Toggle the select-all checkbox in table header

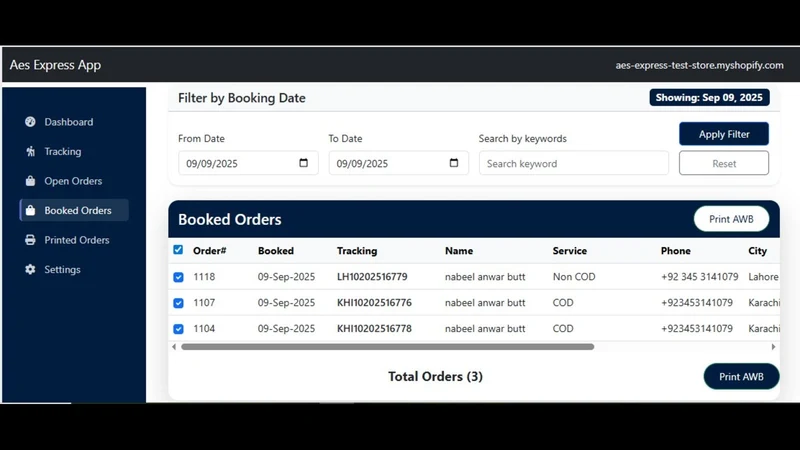point(178,250)
